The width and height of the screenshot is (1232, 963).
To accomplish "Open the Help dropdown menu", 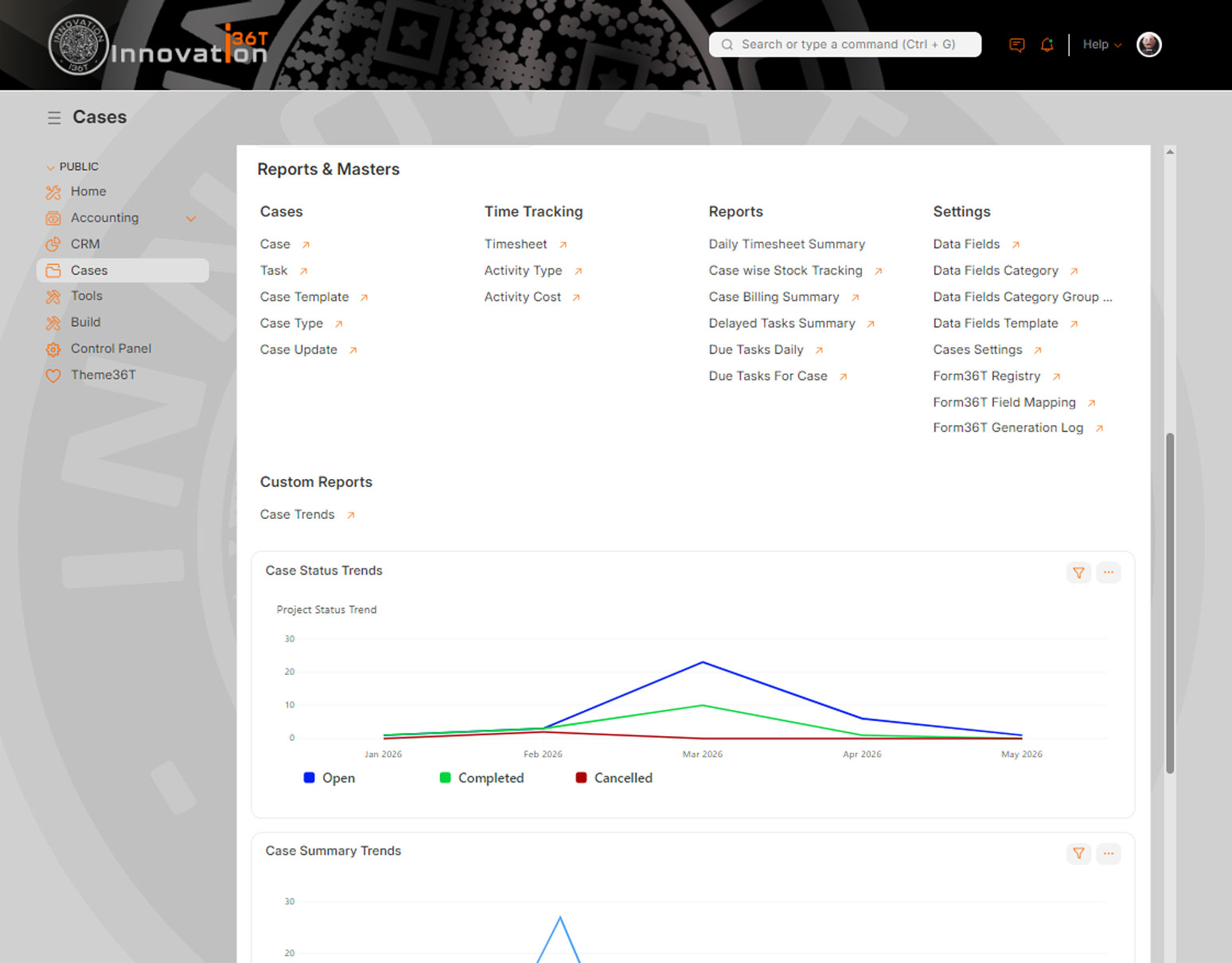I will click(1101, 45).
